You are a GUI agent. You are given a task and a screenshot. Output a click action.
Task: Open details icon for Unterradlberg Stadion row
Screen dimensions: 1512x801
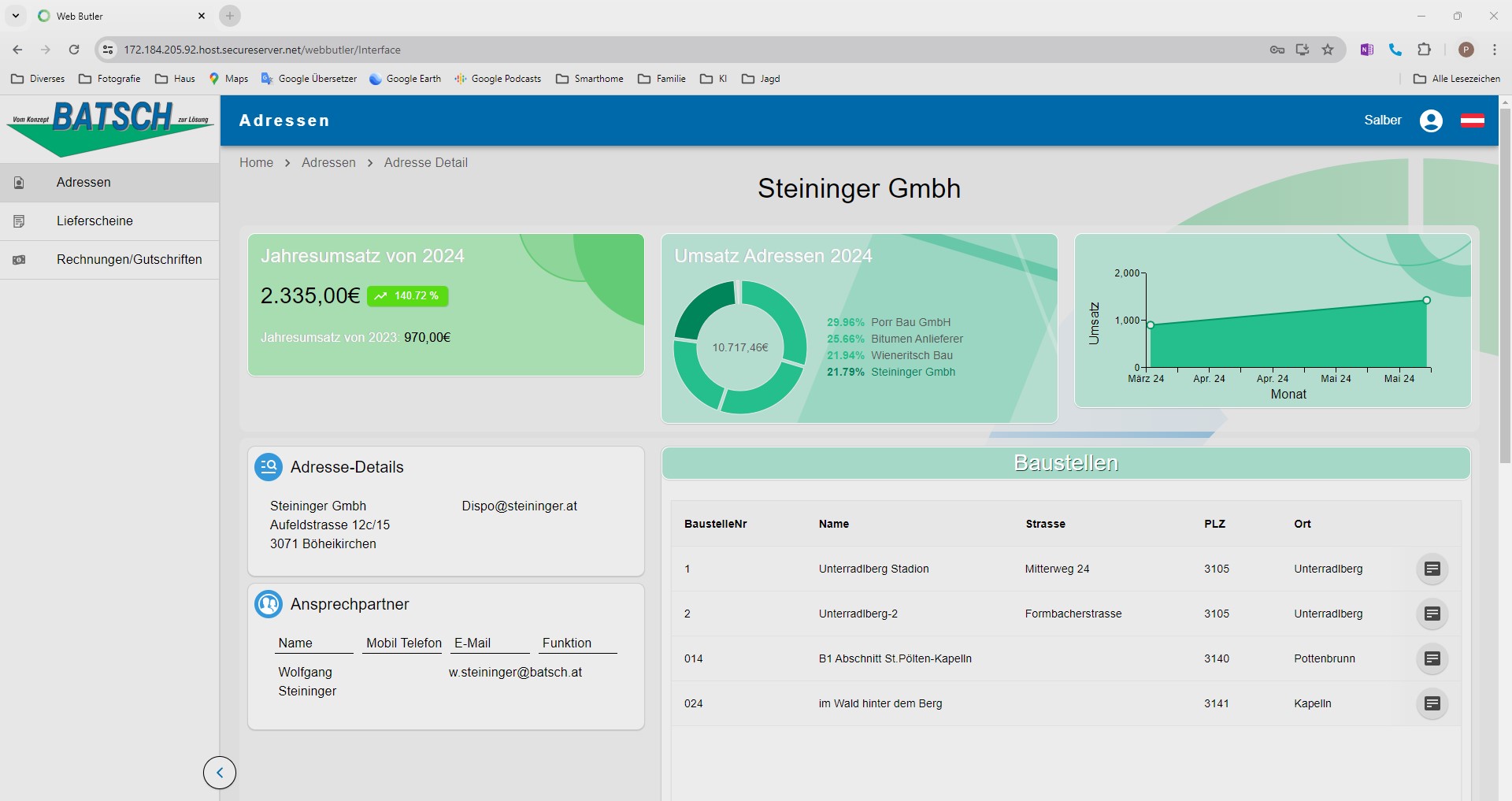point(1432,569)
